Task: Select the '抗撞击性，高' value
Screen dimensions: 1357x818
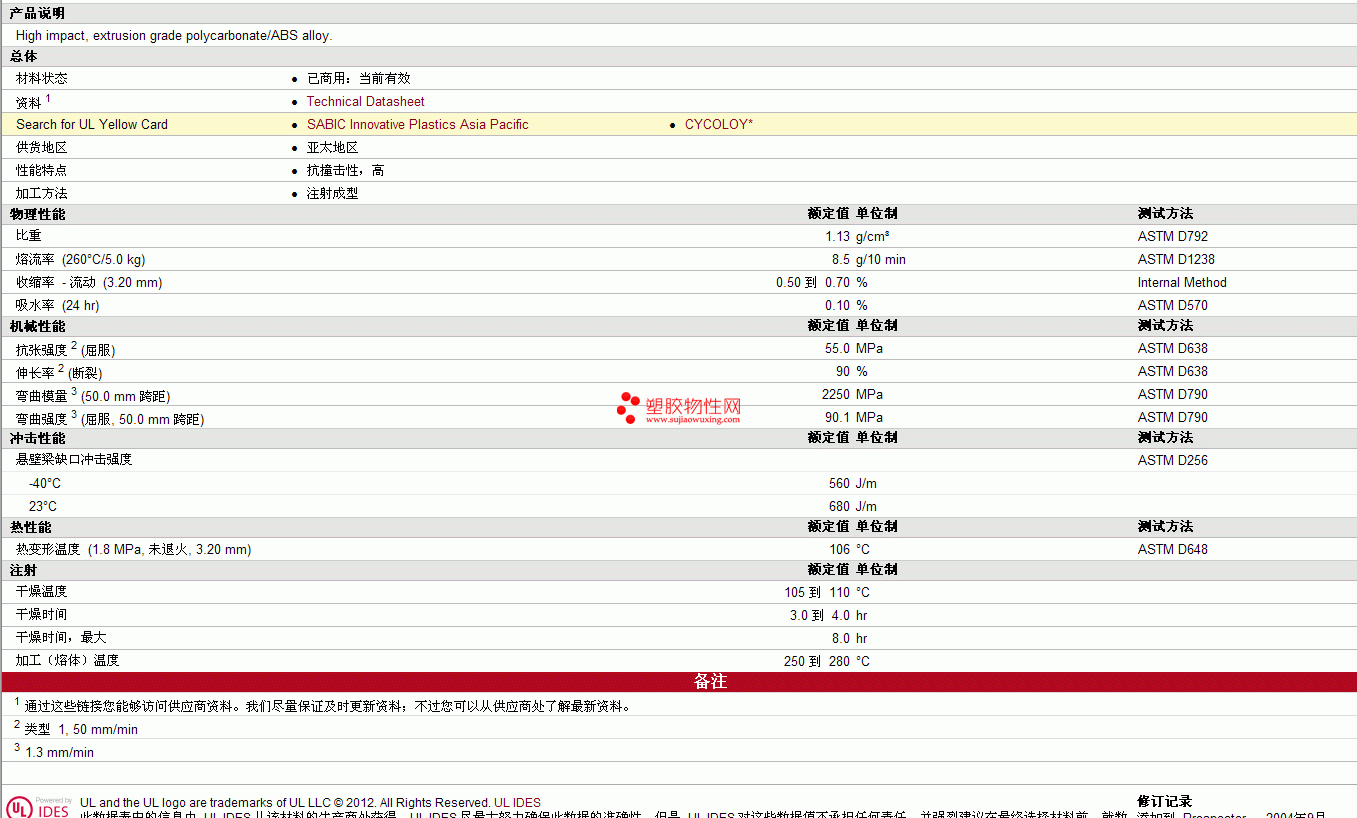Action: (345, 170)
